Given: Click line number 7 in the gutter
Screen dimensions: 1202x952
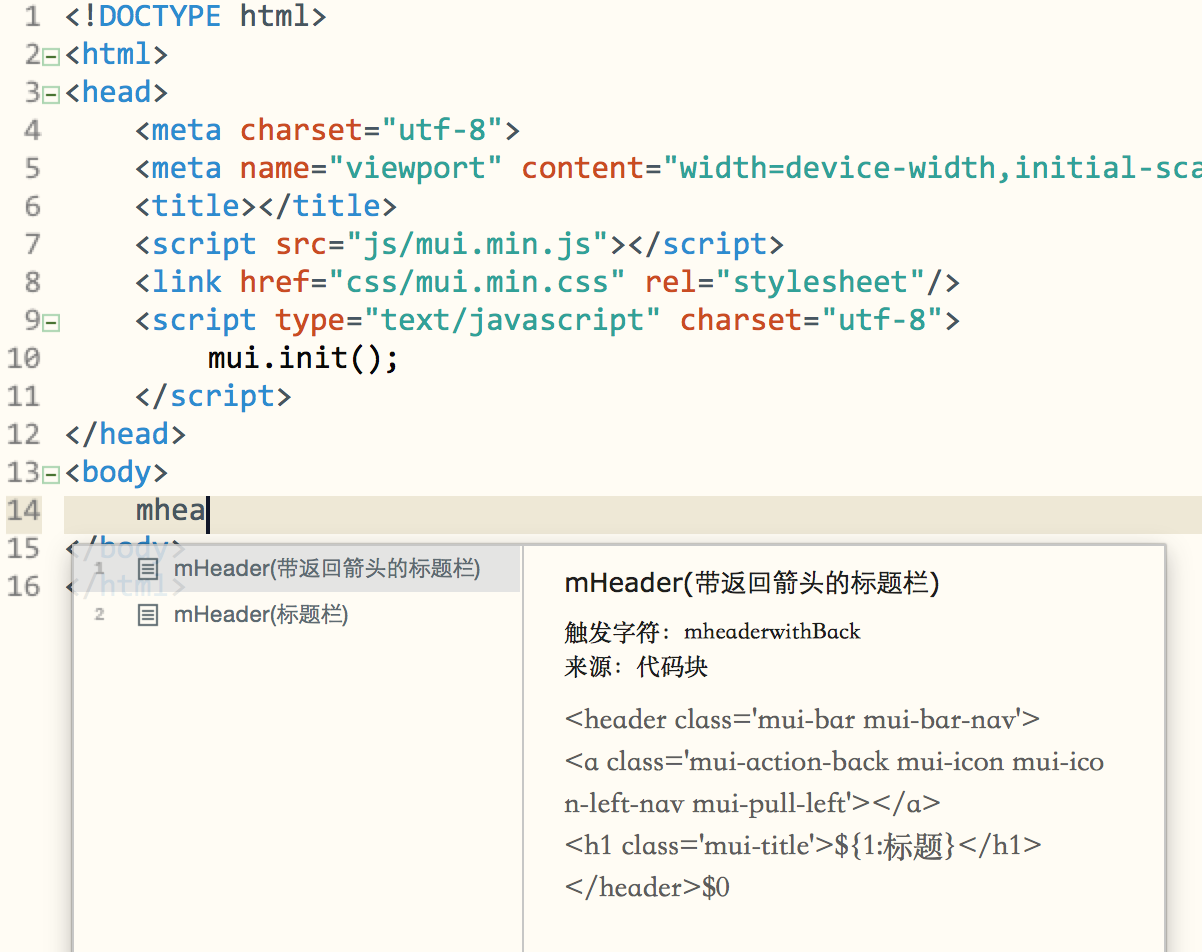Looking at the screenshot, I should tap(32, 245).
